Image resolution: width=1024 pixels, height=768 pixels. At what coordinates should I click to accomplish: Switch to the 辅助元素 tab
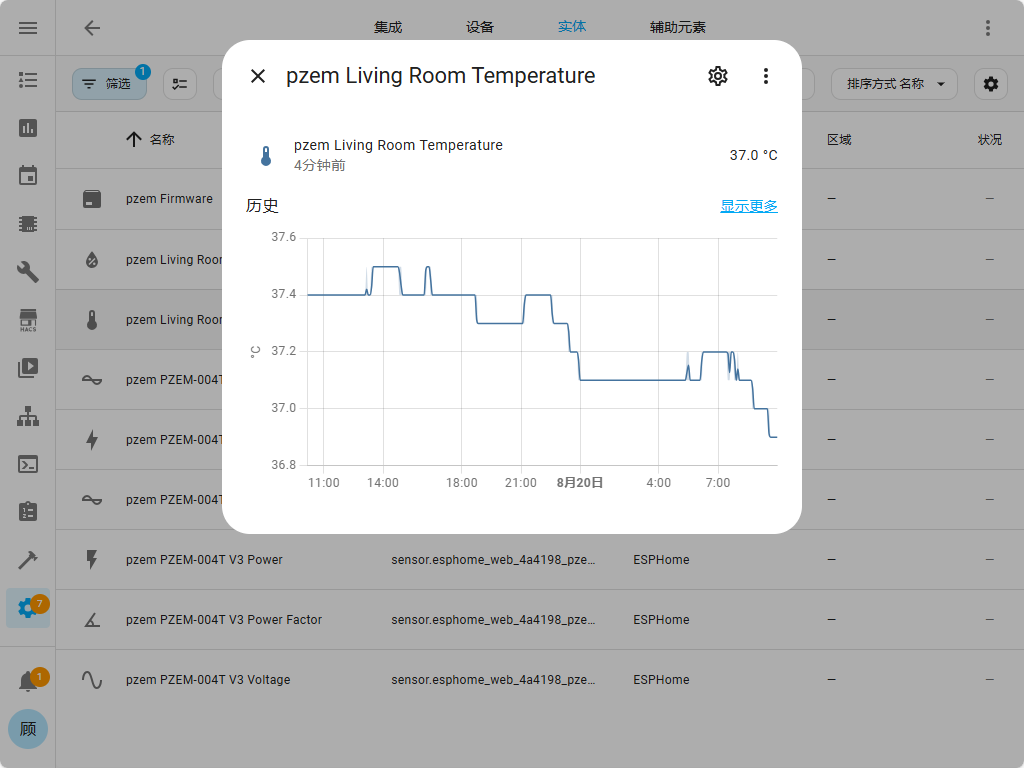[678, 28]
